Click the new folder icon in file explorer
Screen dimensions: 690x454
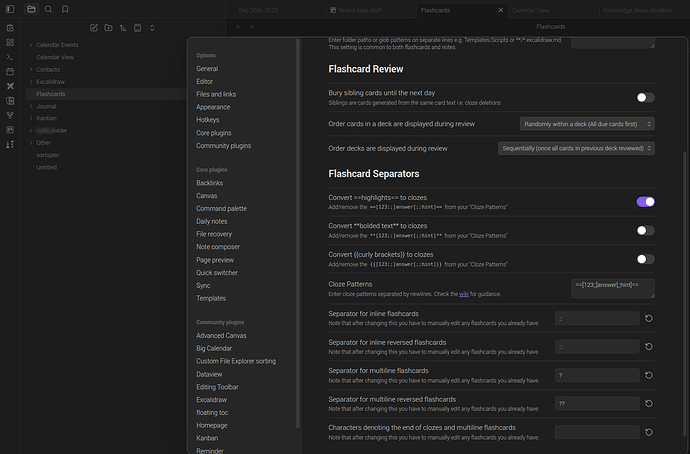pyautogui.click(x=108, y=27)
